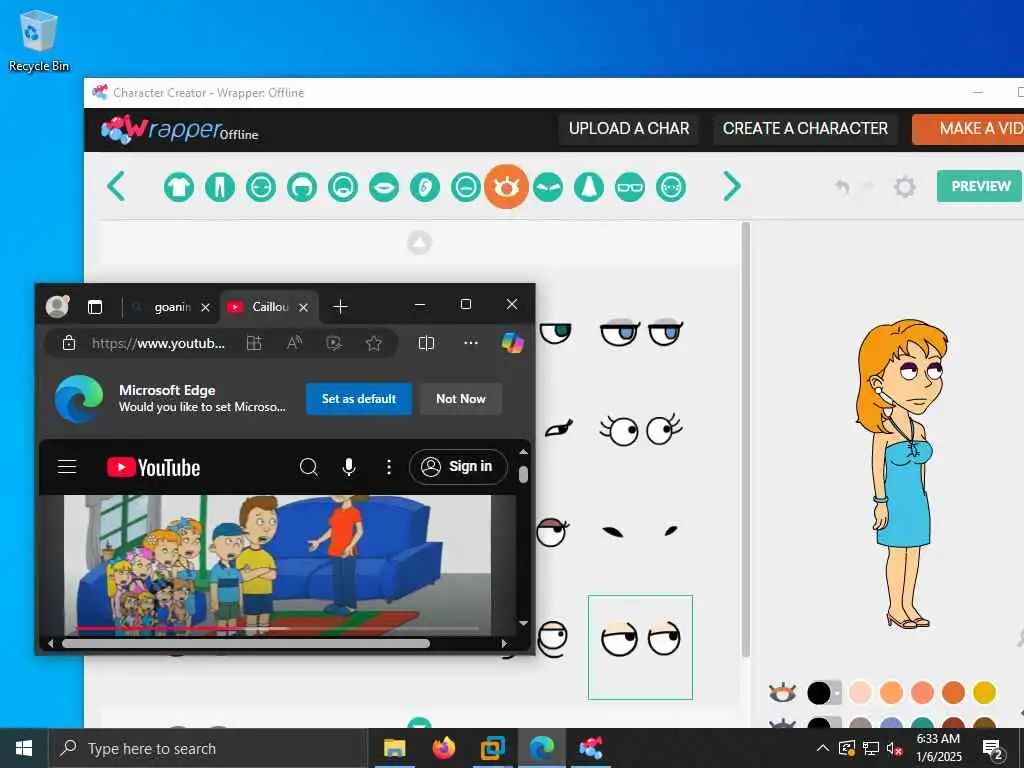
Task: Click YouTube Sign in button
Action: 458,466
